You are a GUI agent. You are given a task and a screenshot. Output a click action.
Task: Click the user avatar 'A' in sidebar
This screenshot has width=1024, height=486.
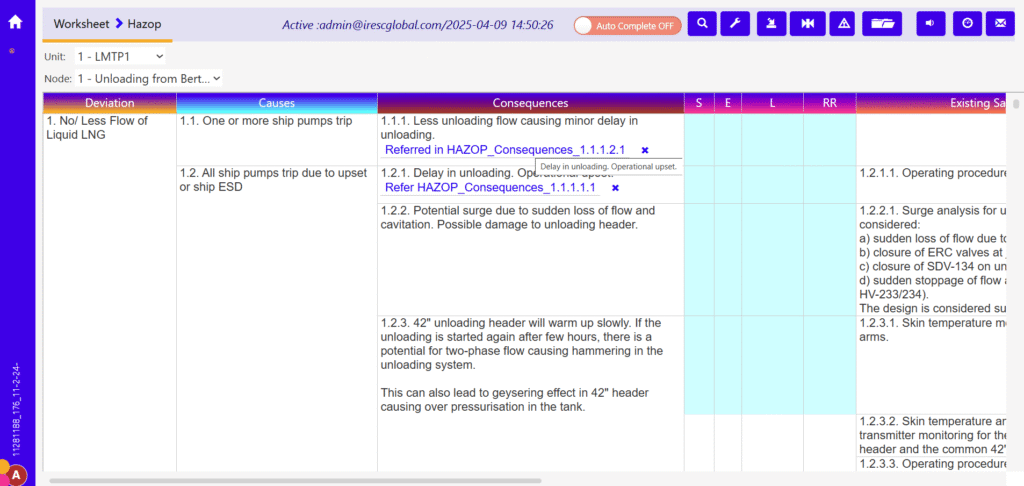point(16,475)
